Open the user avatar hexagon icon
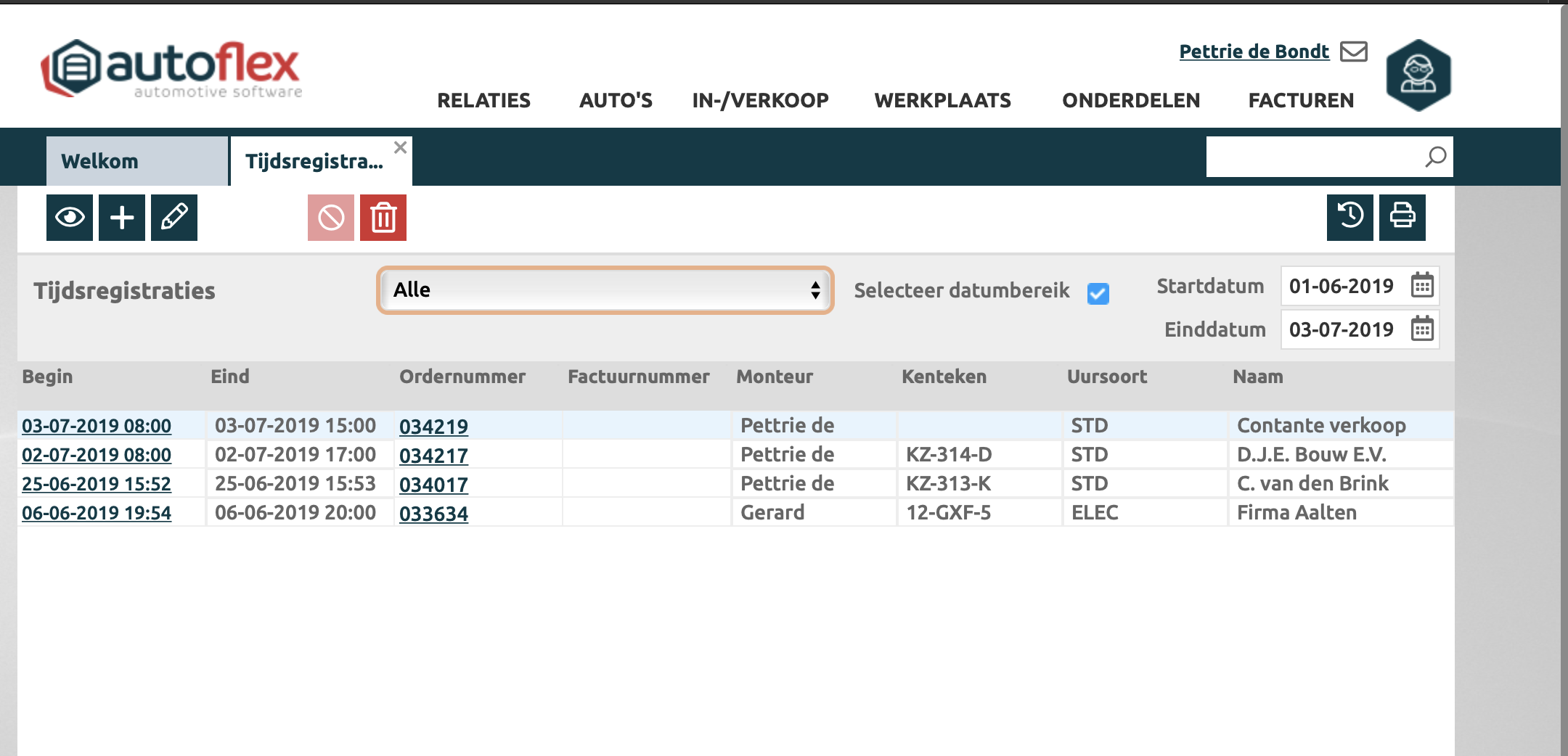The width and height of the screenshot is (1568, 756). (x=1418, y=75)
